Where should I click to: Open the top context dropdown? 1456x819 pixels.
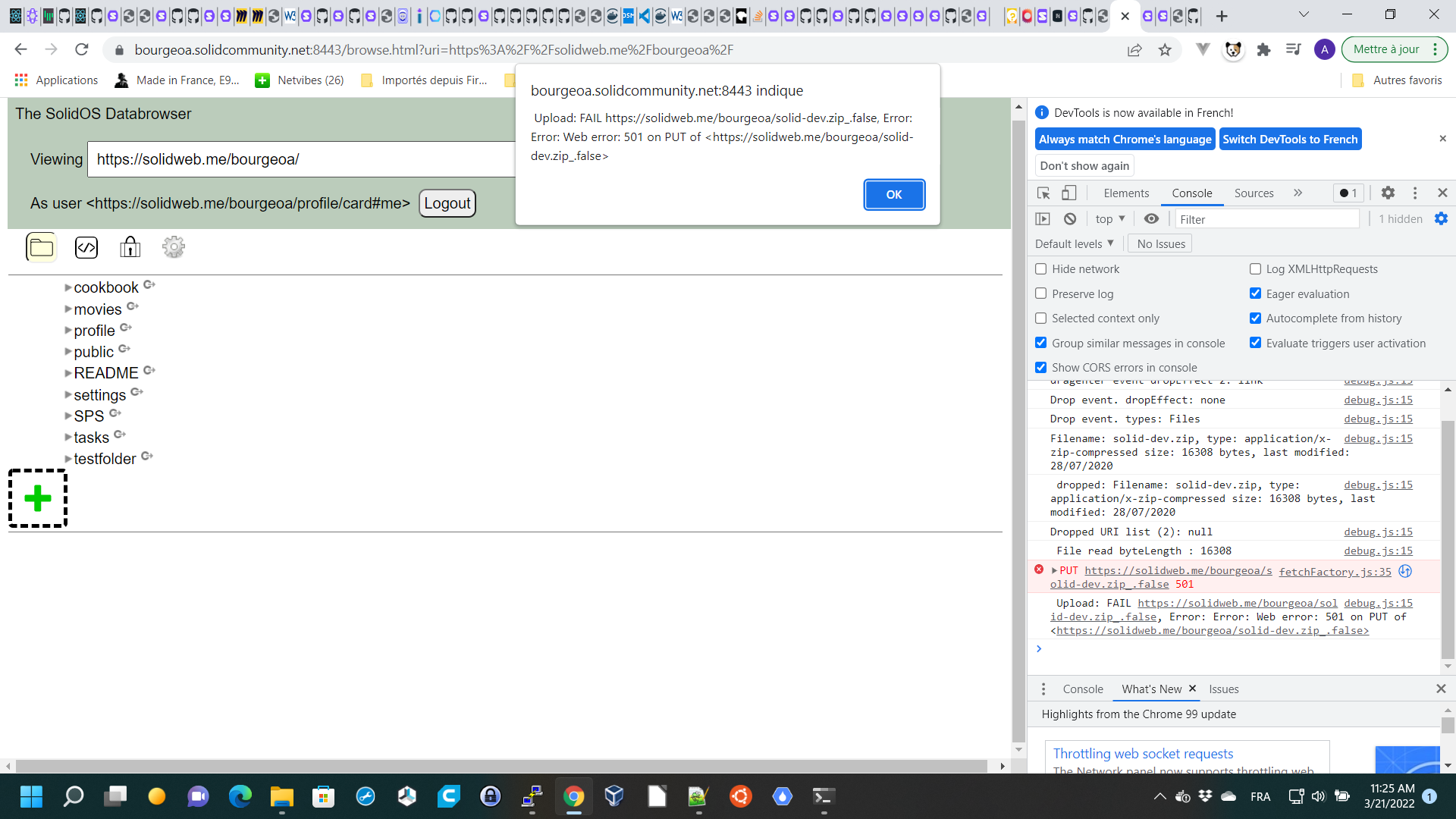tap(1109, 218)
